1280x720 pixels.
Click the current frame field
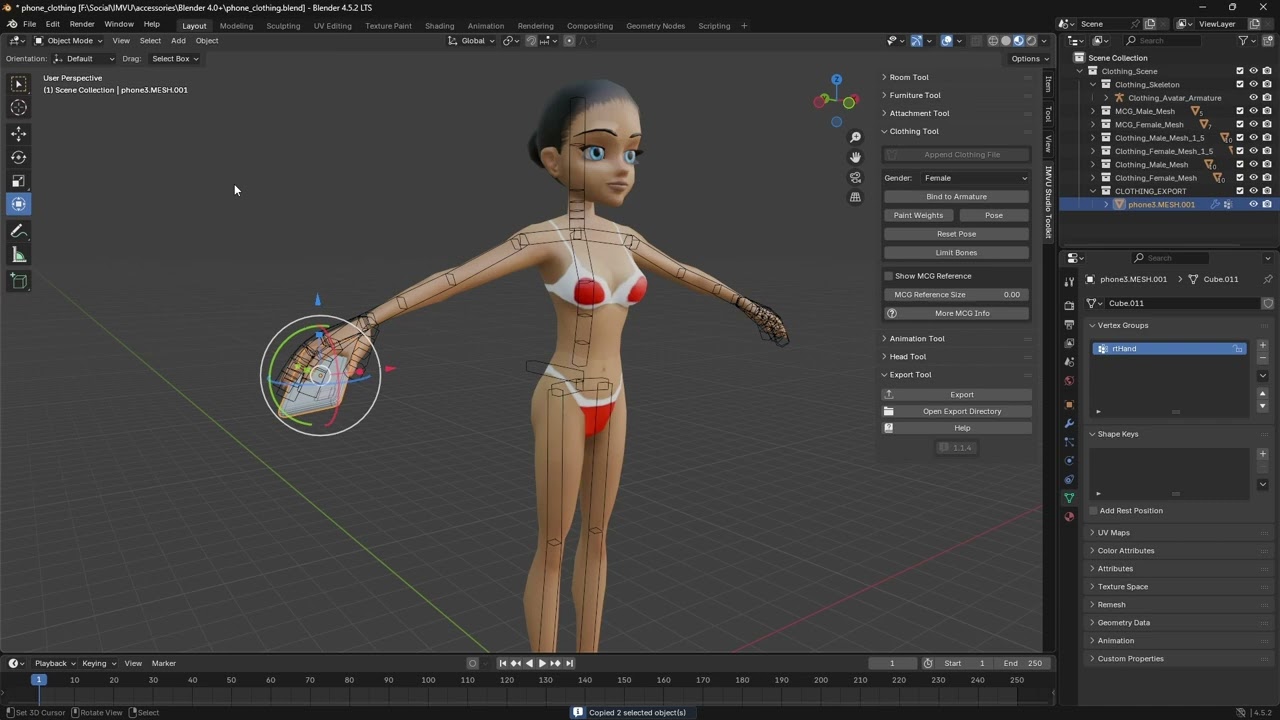click(892, 663)
